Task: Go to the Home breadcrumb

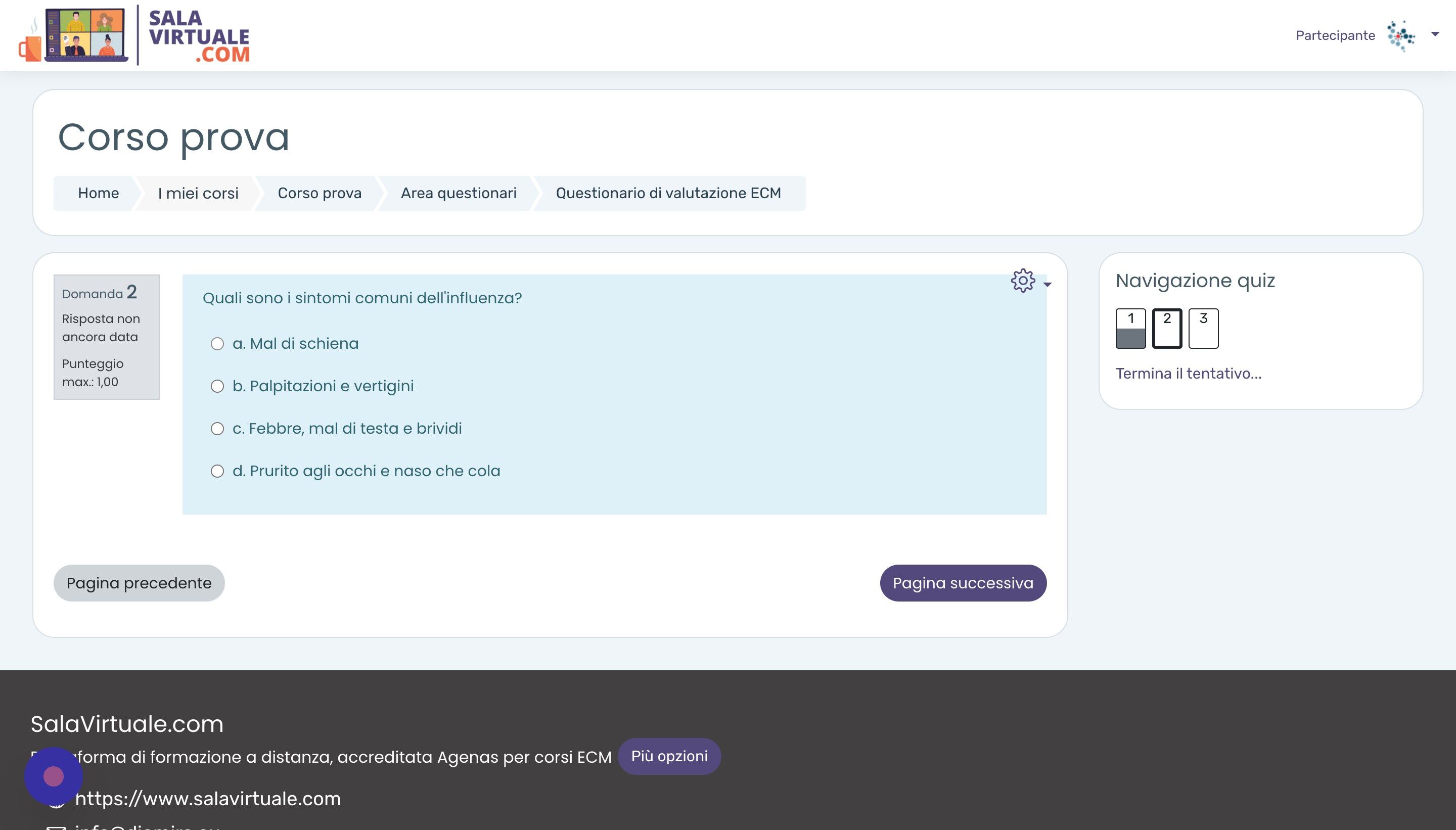Action: 98,193
